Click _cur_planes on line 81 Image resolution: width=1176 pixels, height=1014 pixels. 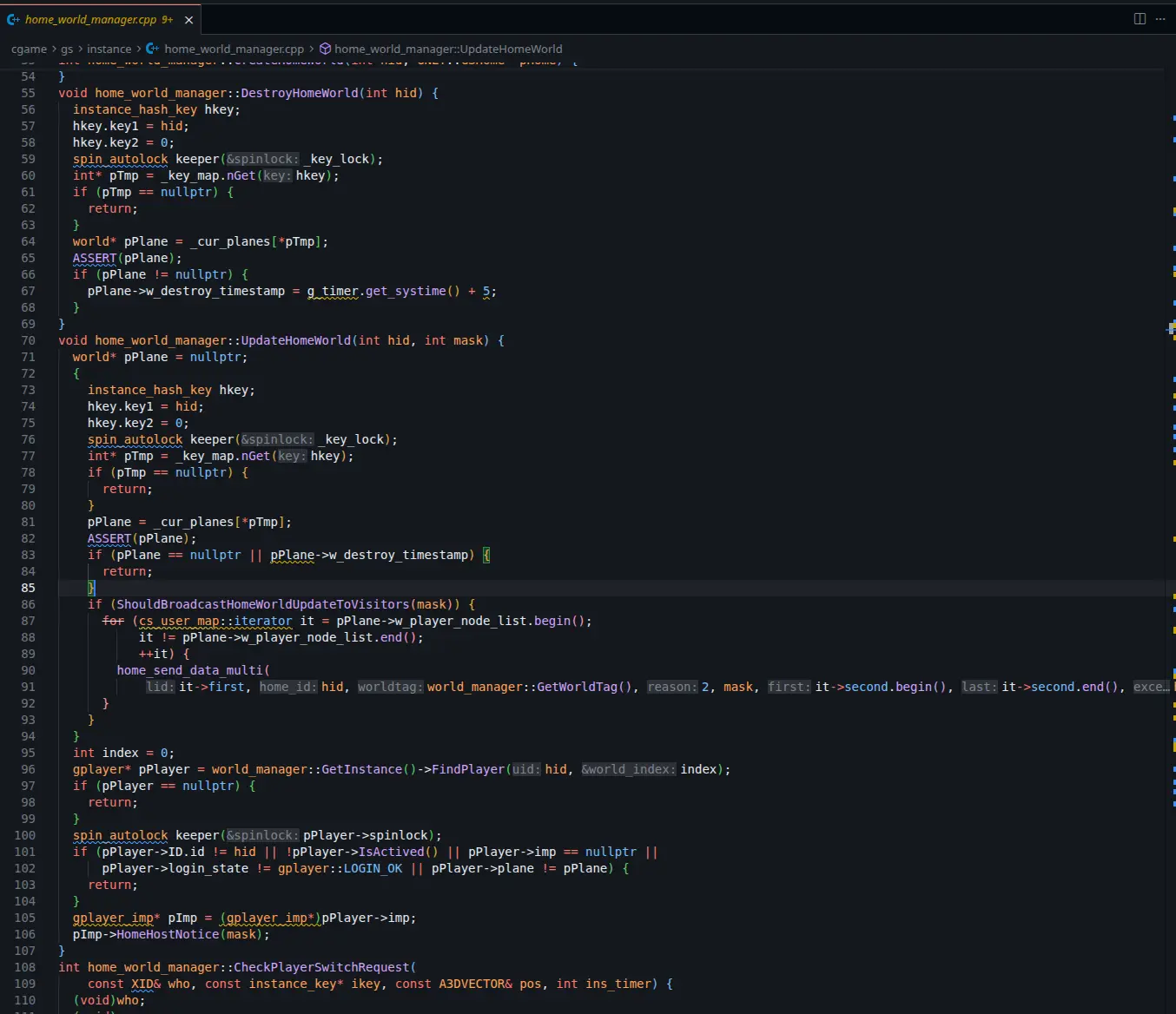194,522
